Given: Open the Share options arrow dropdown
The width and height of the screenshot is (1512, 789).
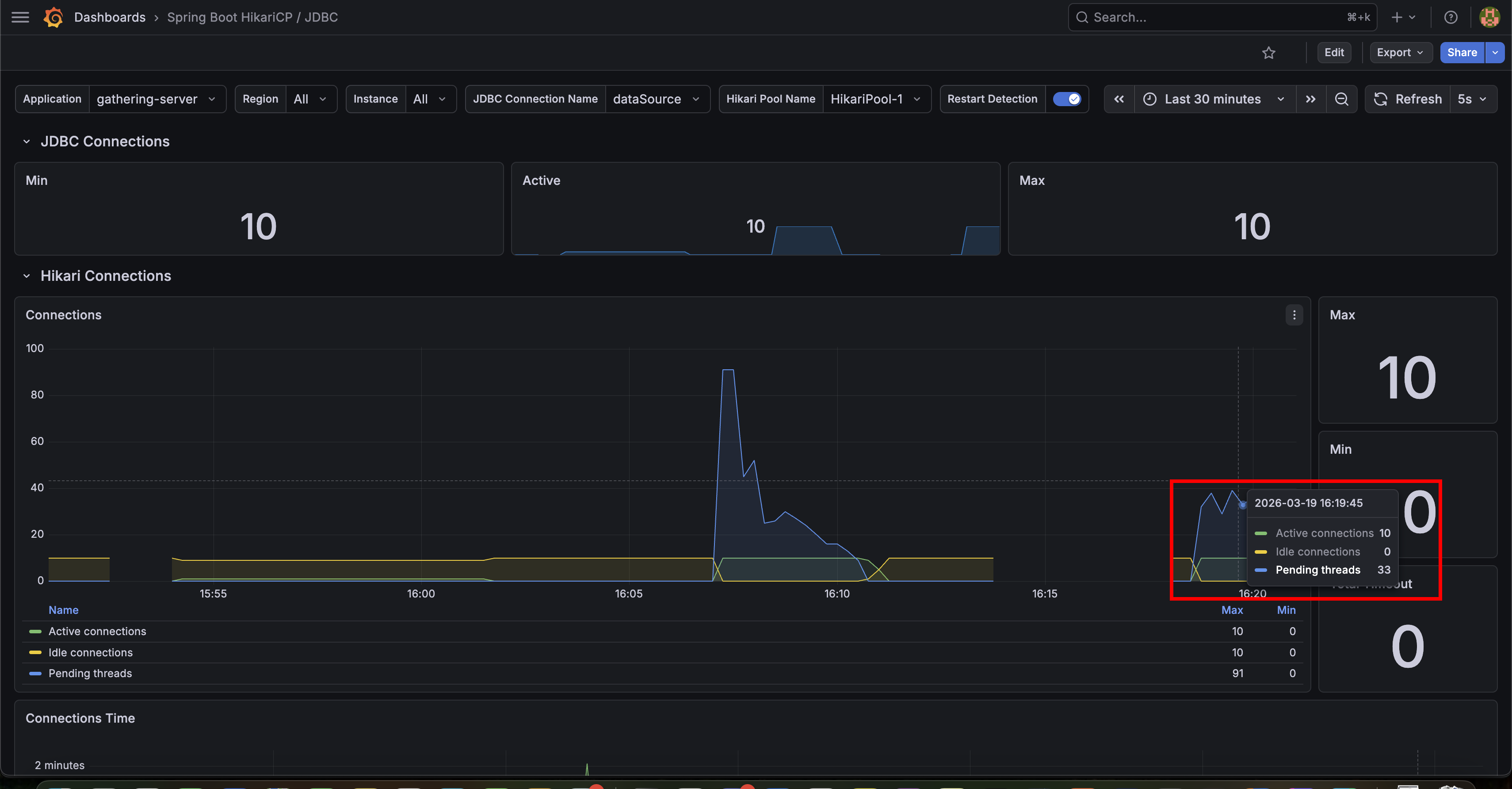Looking at the screenshot, I should point(1495,52).
